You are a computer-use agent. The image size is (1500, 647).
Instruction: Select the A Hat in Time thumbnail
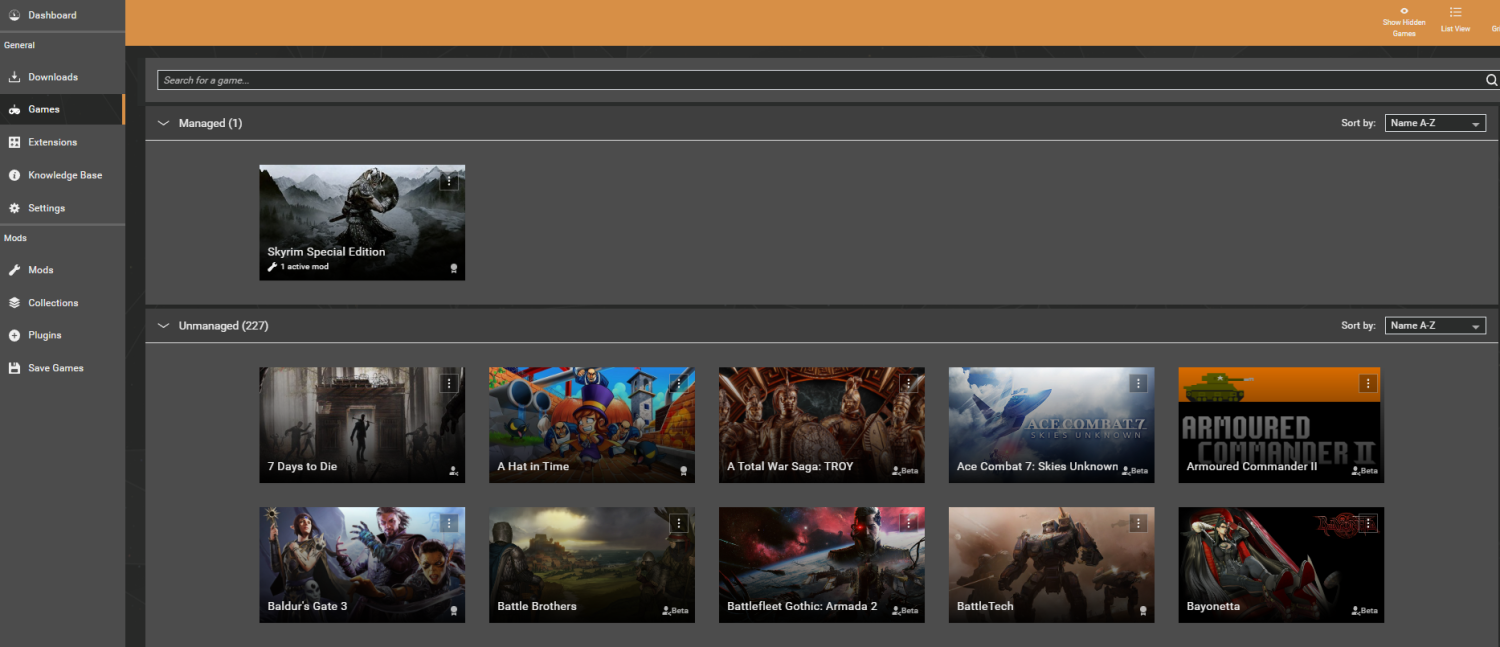coord(592,424)
